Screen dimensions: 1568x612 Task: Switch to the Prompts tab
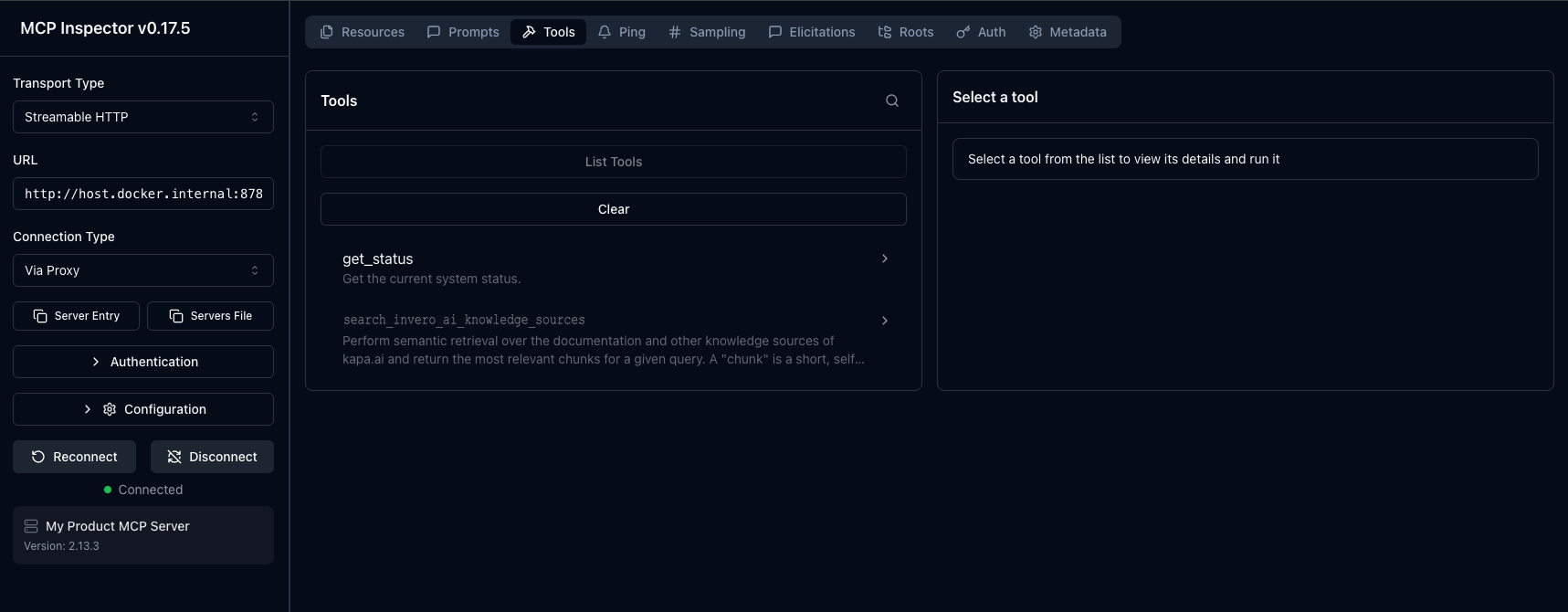[463, 32]
